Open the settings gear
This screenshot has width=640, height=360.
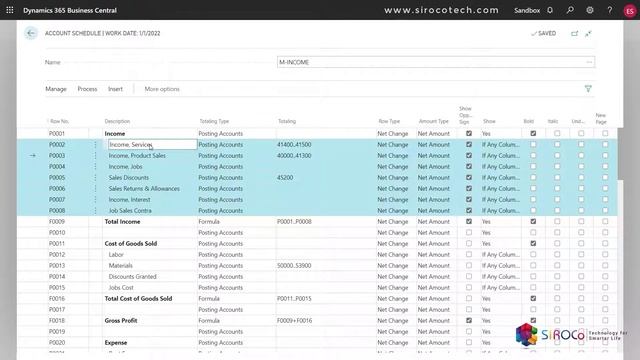point(590,10)
